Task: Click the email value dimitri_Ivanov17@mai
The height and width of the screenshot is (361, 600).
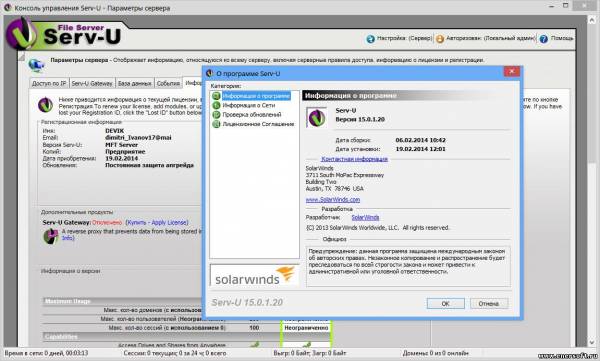Action: tap(138, 138)
